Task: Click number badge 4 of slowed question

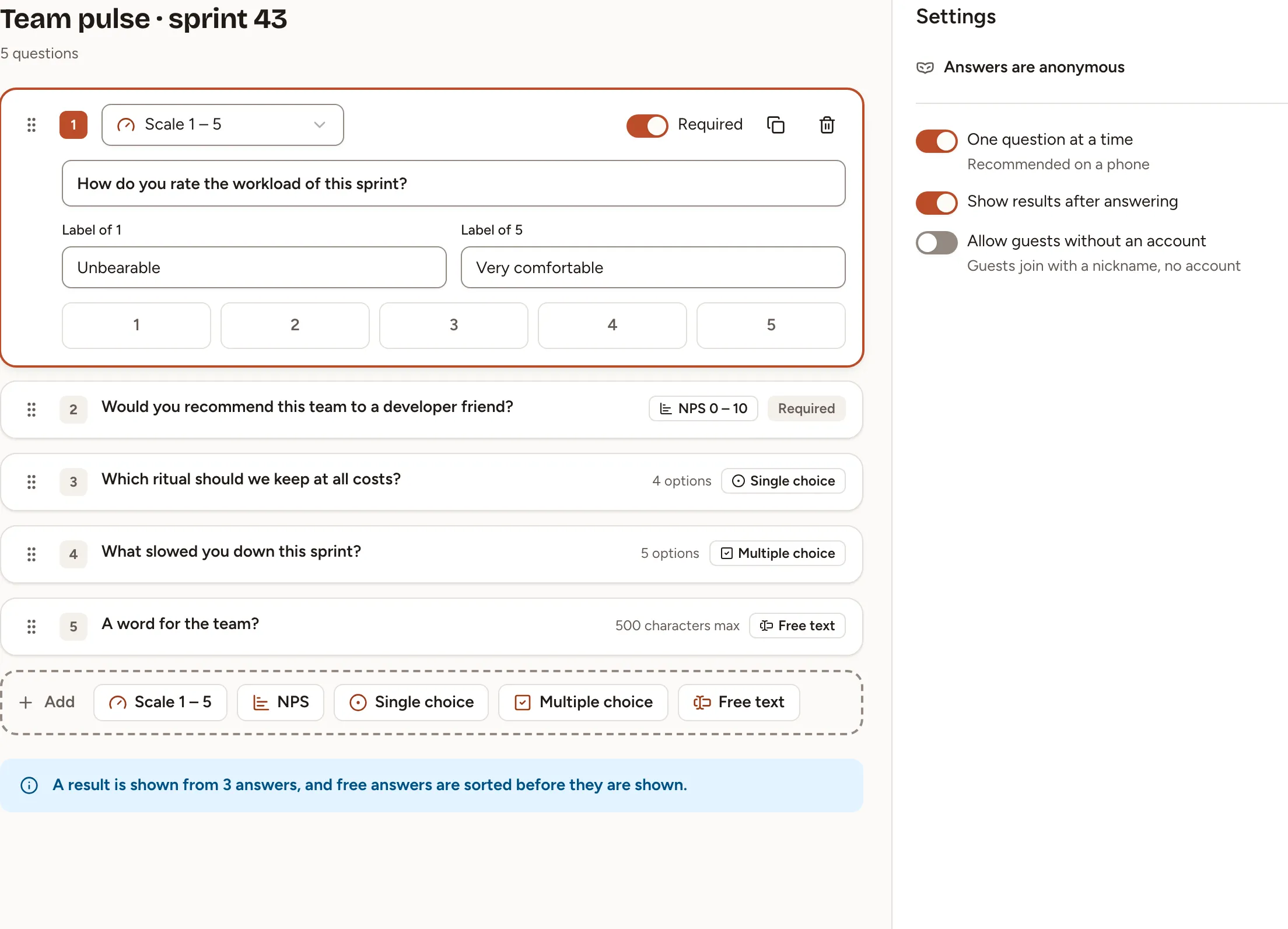Action: 73,554
